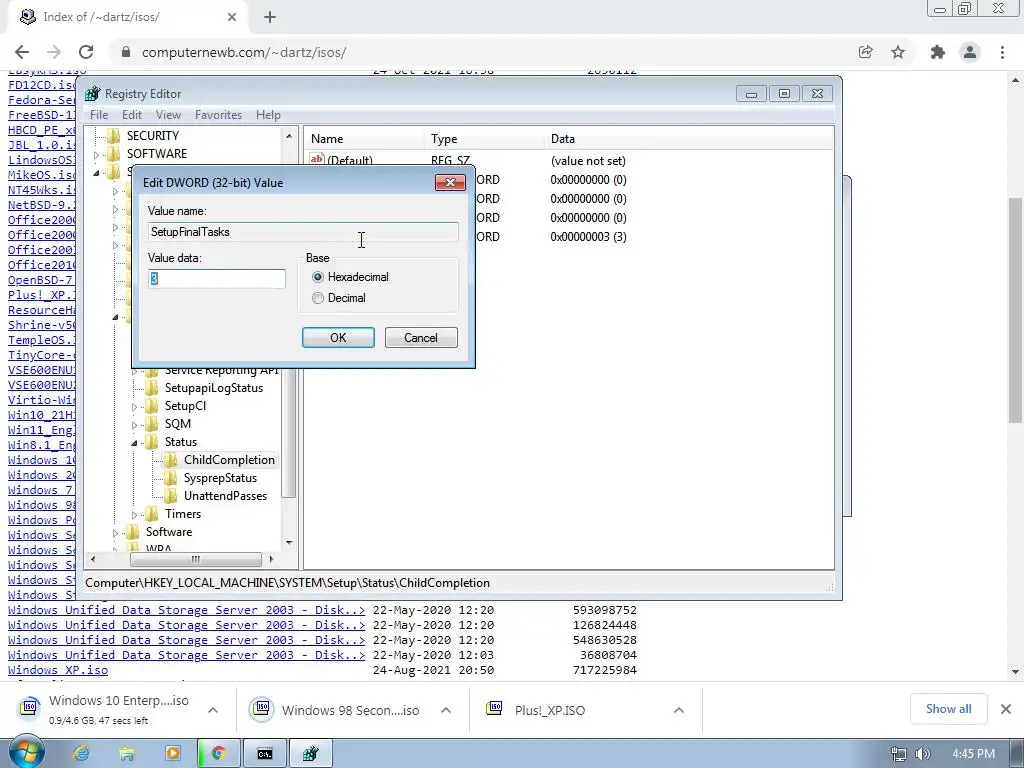Close the Index of /~dartz/isos/ tab

[232, 17]
